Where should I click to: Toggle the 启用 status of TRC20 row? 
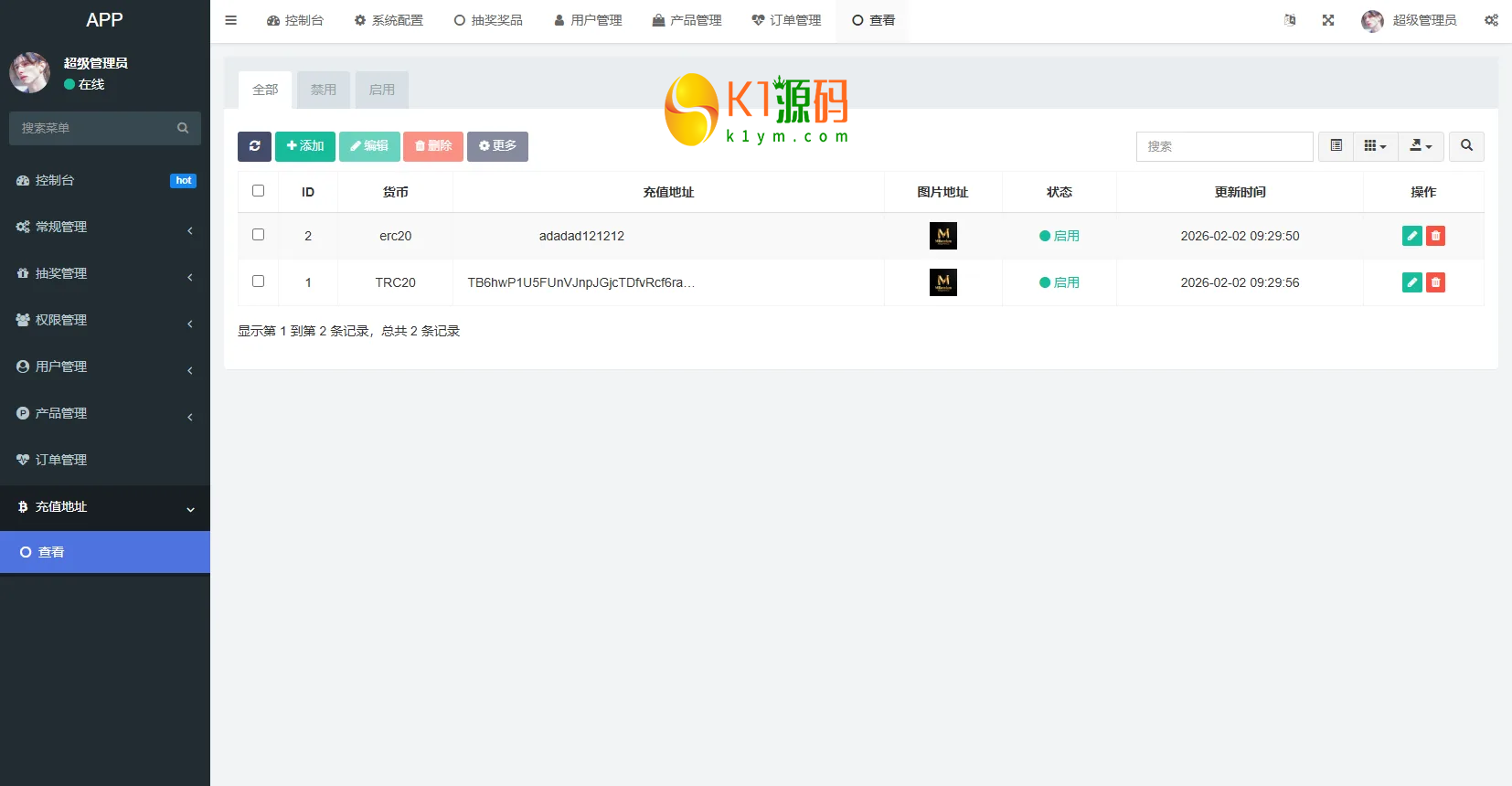point(1059,282)
